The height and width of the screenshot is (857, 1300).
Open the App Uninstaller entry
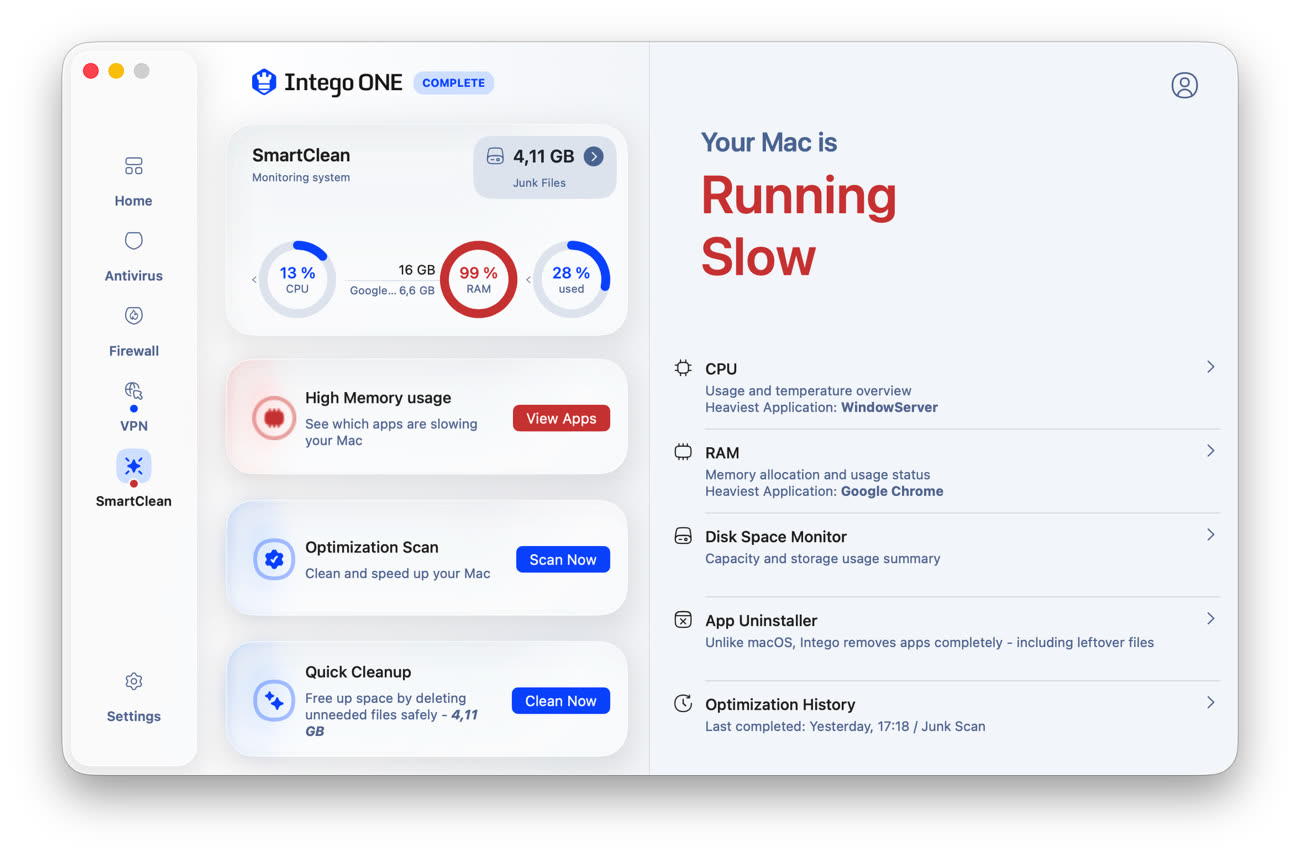tap(760, 621)
